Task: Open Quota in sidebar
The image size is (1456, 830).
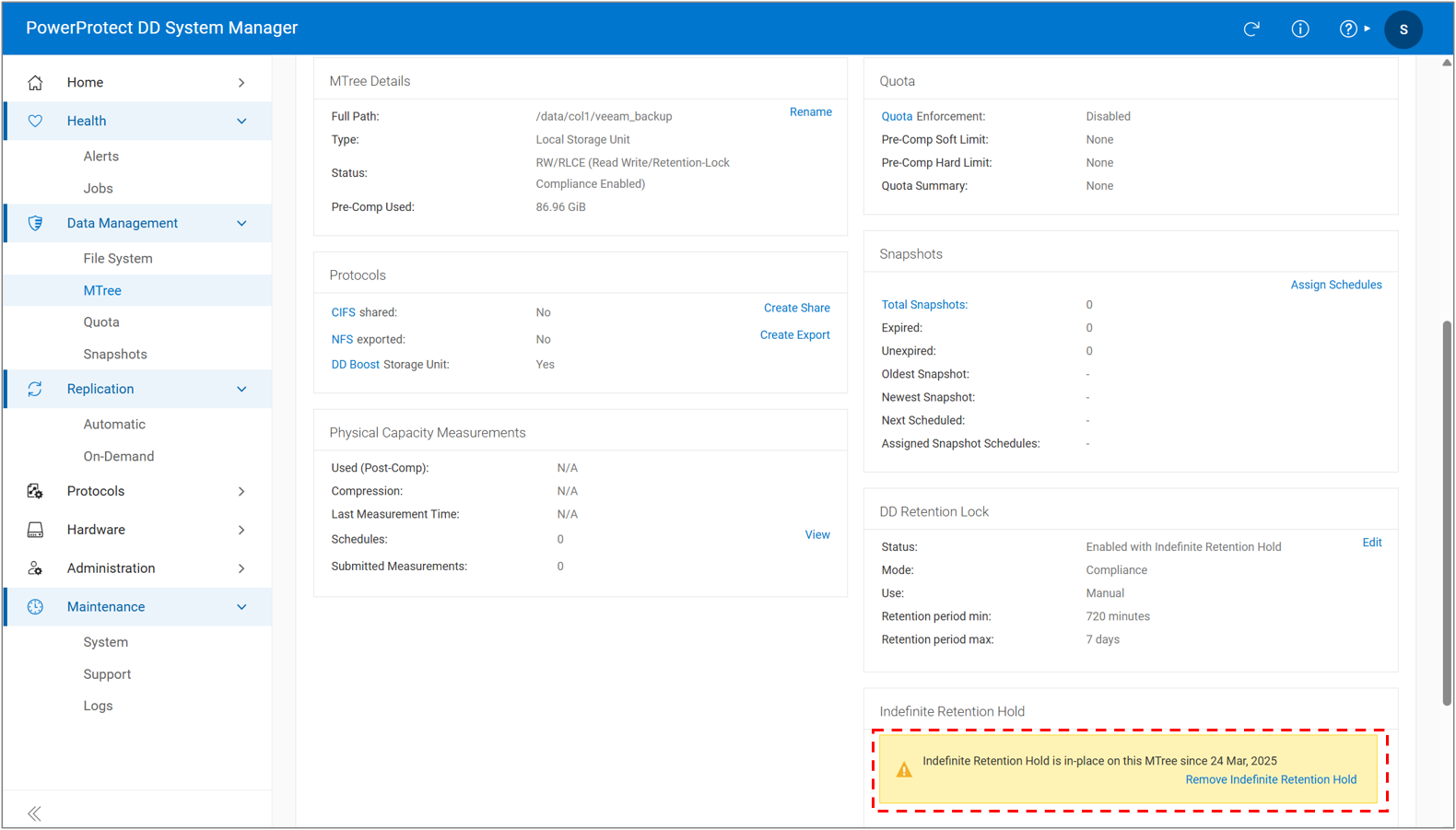Action: (x=101, y=322)
